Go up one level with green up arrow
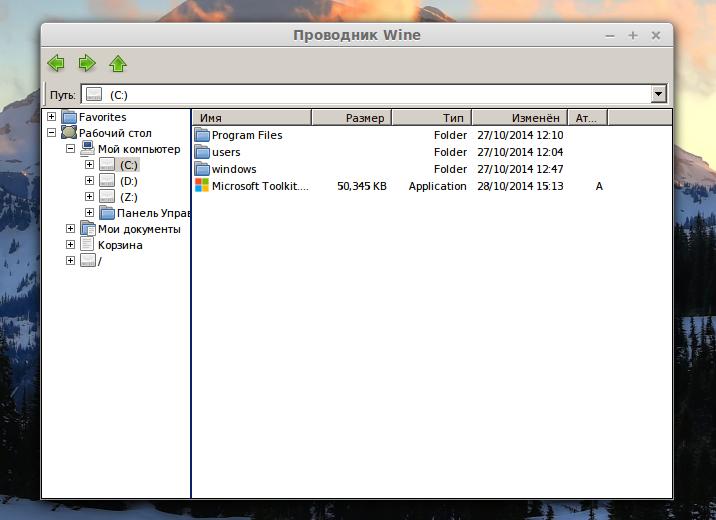This screenshot has height=520, width=716. [118, 63]
